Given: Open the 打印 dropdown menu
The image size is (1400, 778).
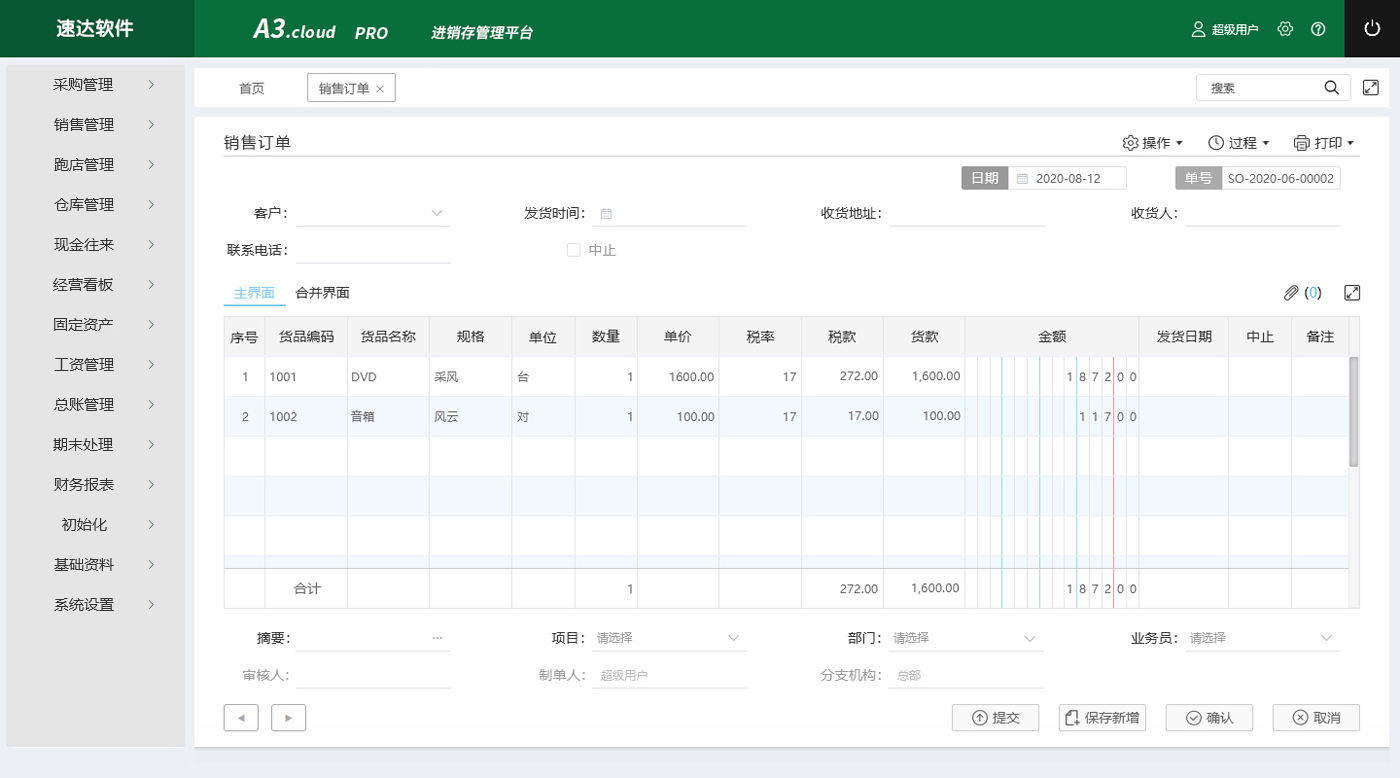Looking at the screenshot, I should click(1324, 143).
